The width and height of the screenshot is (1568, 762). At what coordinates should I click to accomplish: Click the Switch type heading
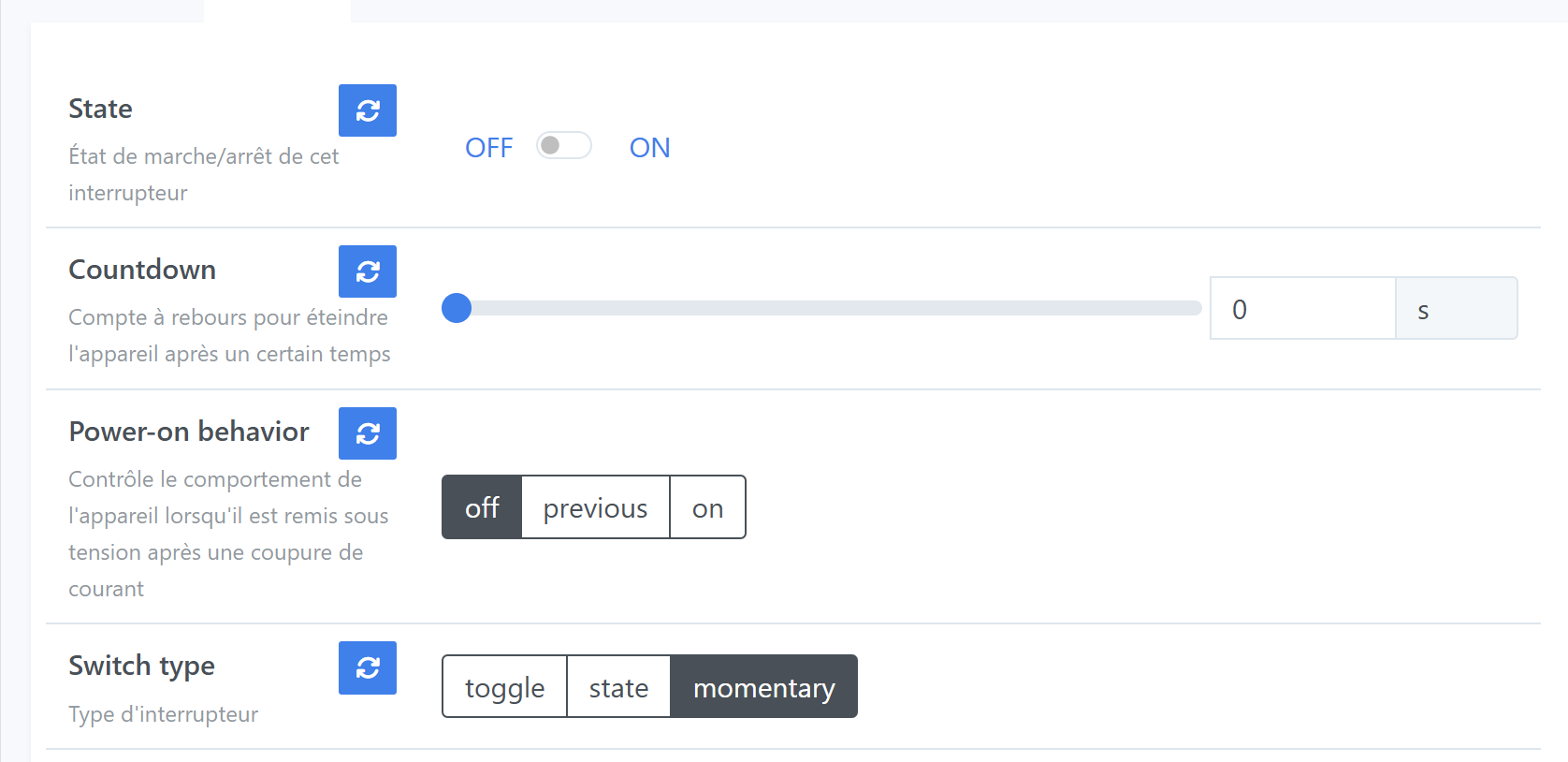(142, 666)
